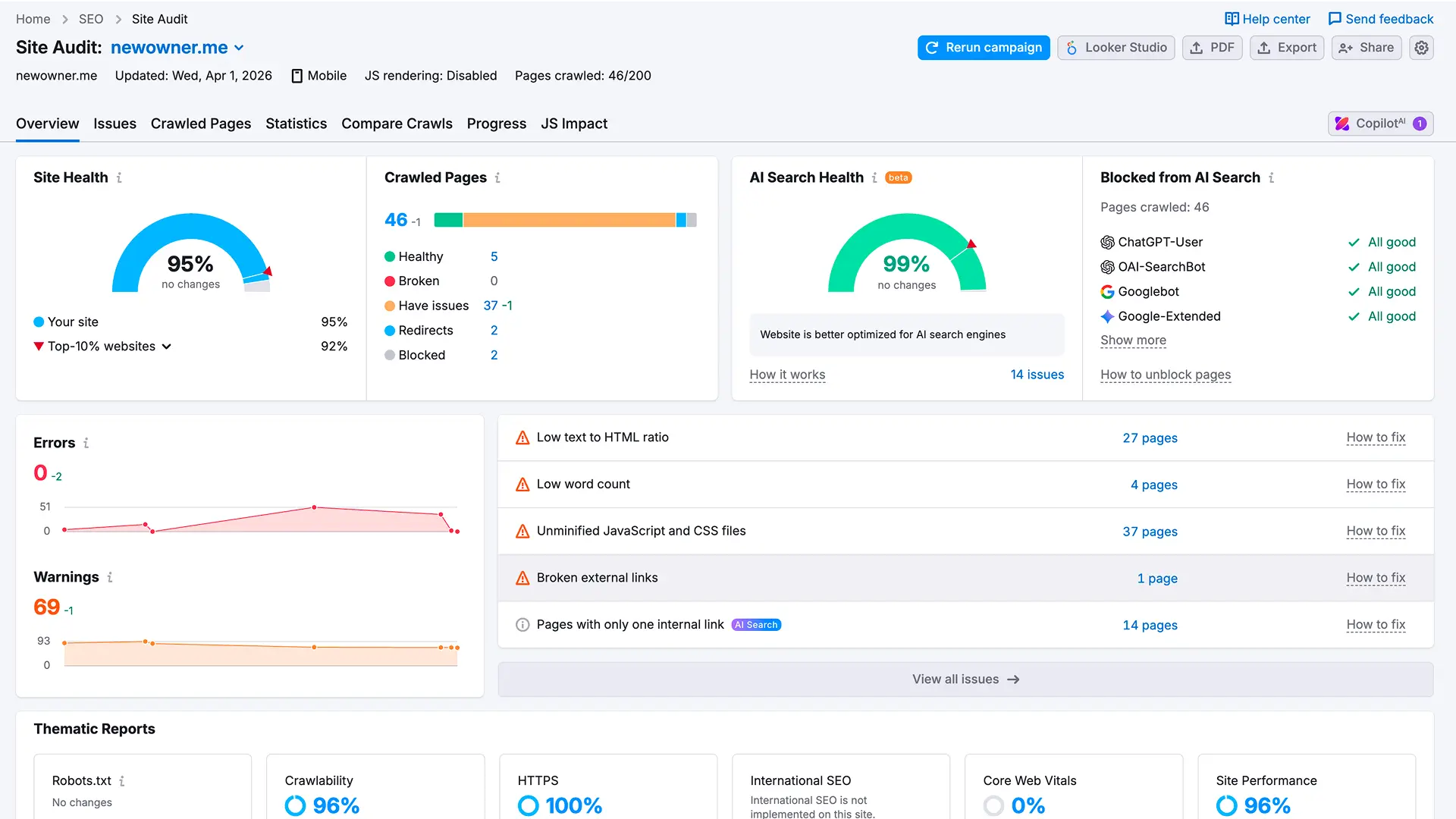
Task: Open Site Audit settings gear
Action: 1421,47
